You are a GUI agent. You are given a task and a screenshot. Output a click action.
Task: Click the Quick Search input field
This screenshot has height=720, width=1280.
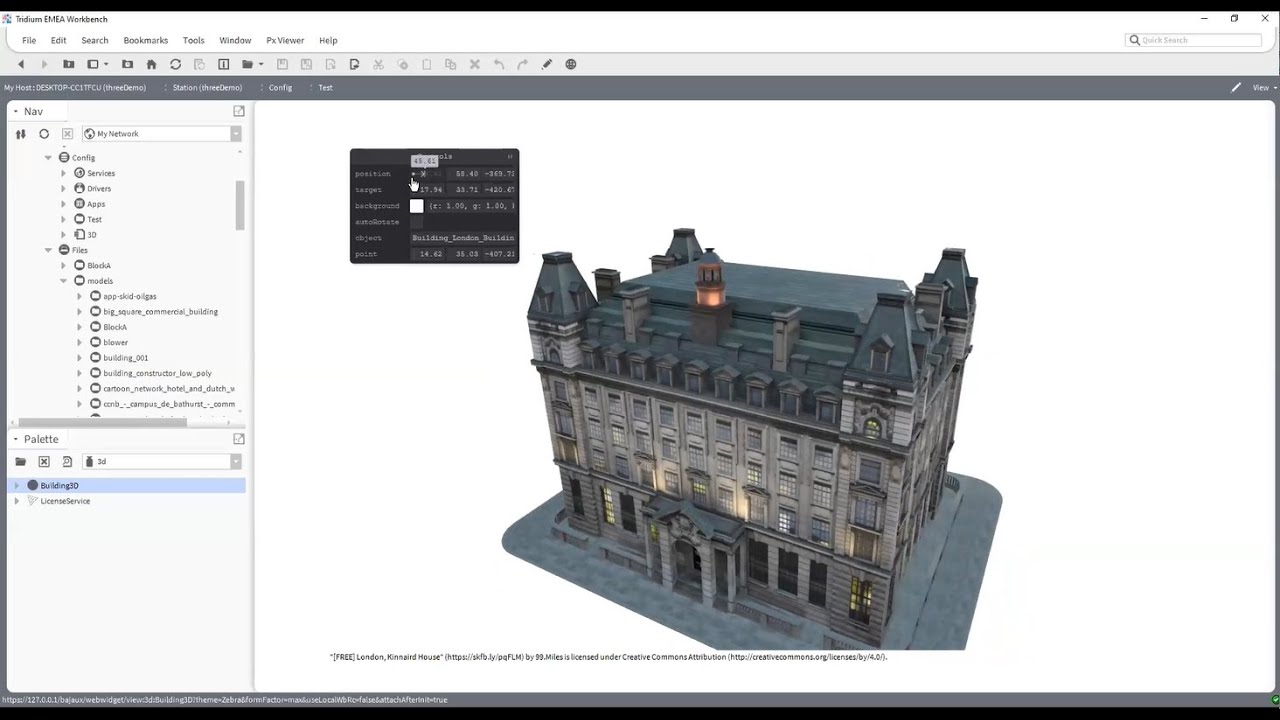(x=1194, y=40)
